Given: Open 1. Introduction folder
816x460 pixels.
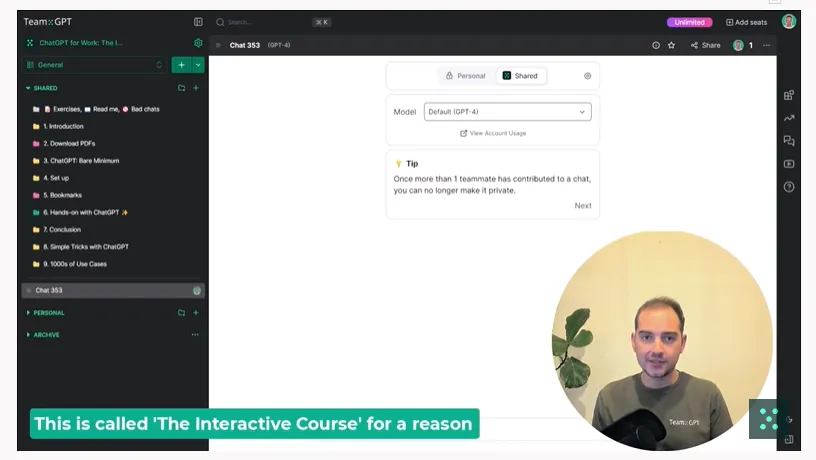Looking at the screenshot, I should [x=58, y=126].
